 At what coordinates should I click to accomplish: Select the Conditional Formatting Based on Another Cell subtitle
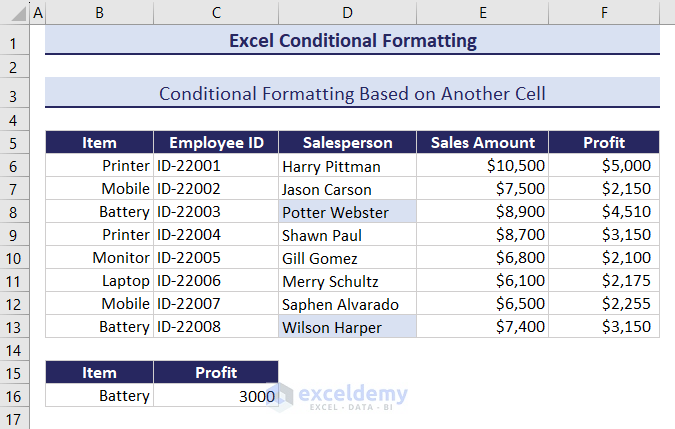tap(352, 93)
